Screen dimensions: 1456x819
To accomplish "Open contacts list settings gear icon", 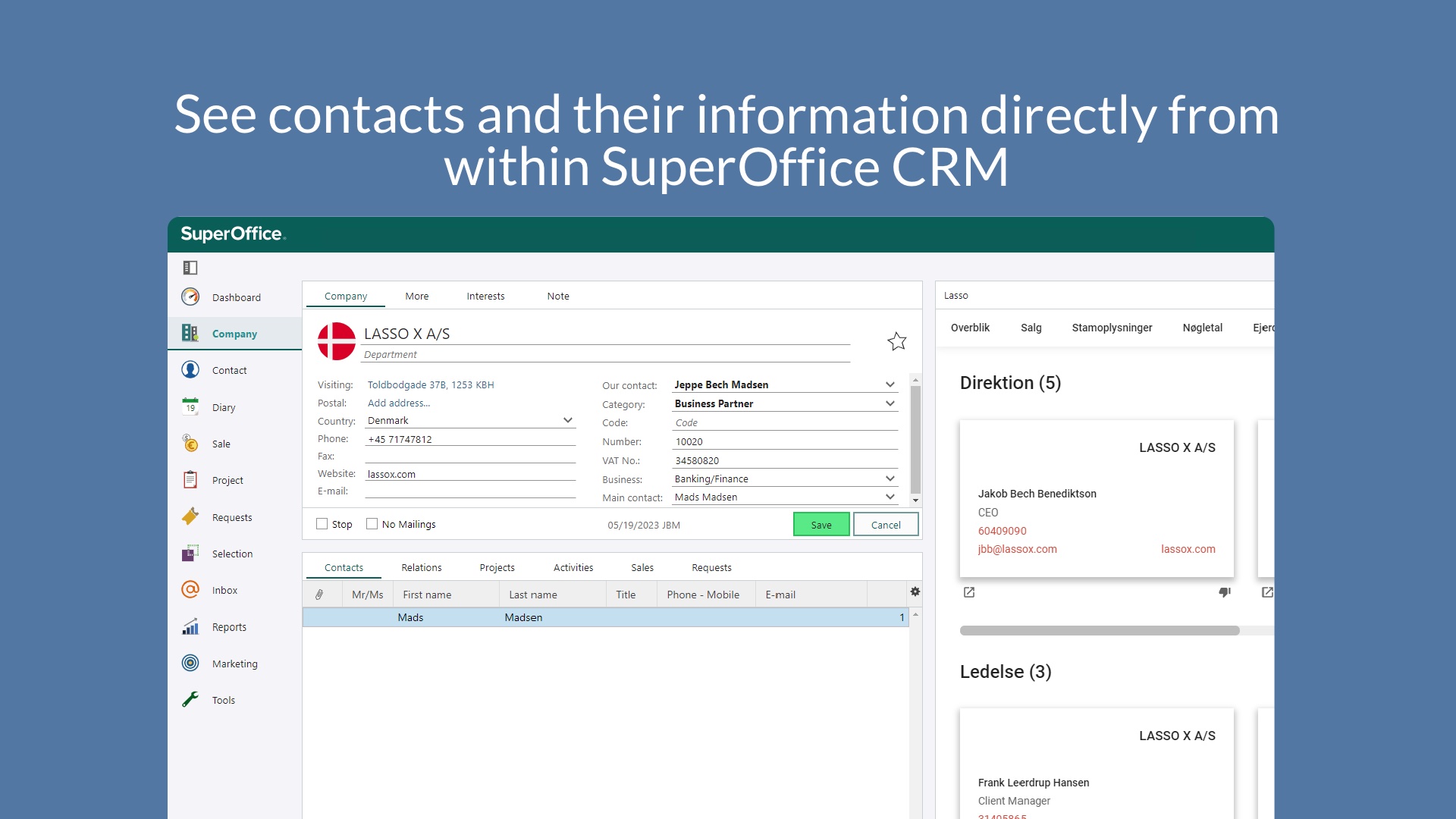I will pos(915,591).
